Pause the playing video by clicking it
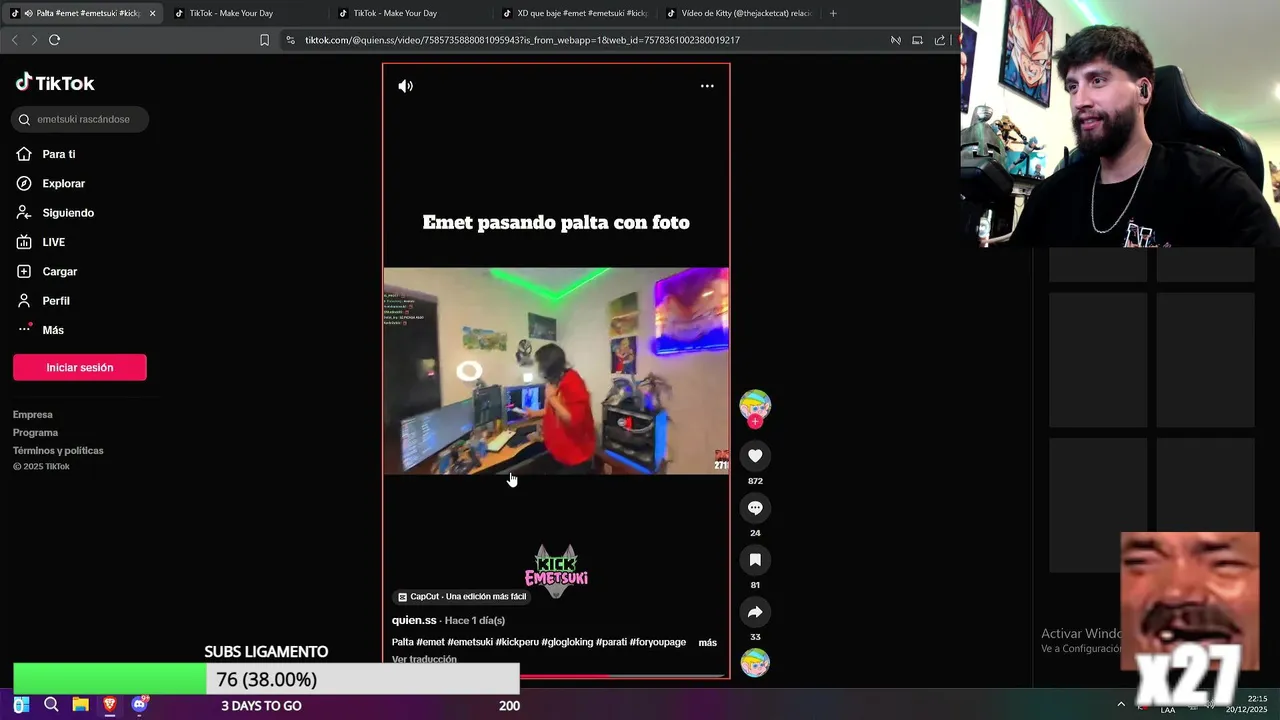 tap(556, 370)
